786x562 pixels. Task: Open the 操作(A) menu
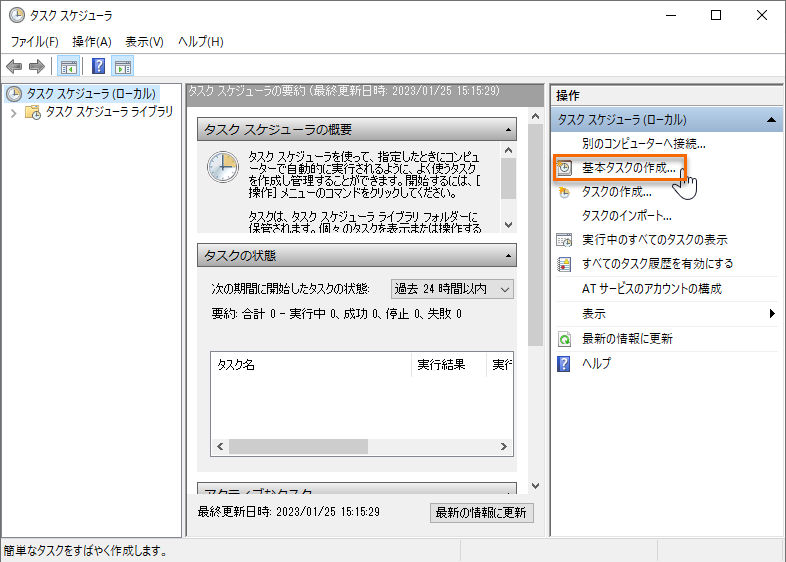point(92,42)
